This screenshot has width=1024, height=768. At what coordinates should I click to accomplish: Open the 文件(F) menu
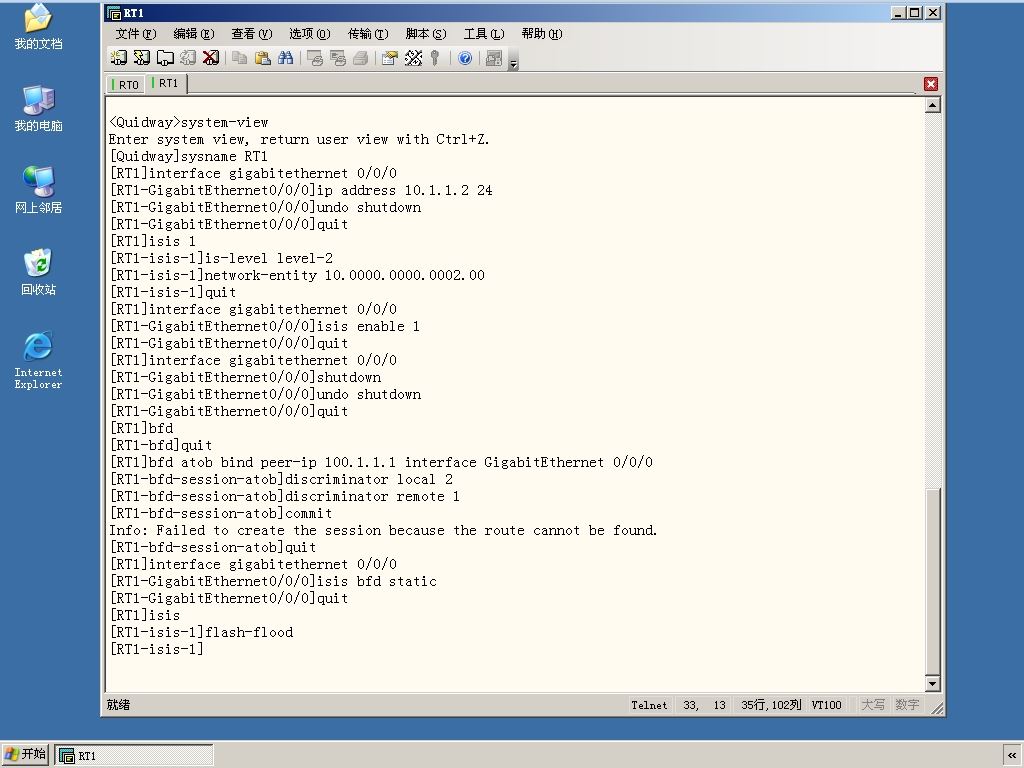pyautogui.click(x=136, y=34)
